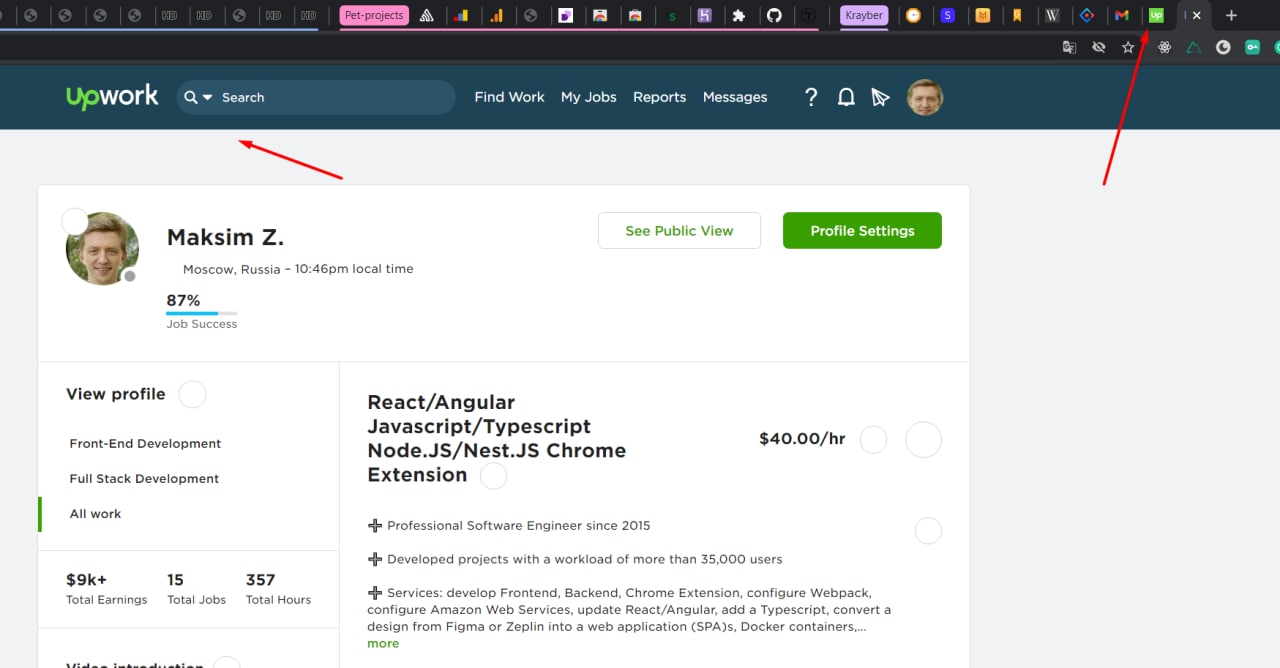
Task: Select the All work profile tab
Action: click(x=95, y=513)
